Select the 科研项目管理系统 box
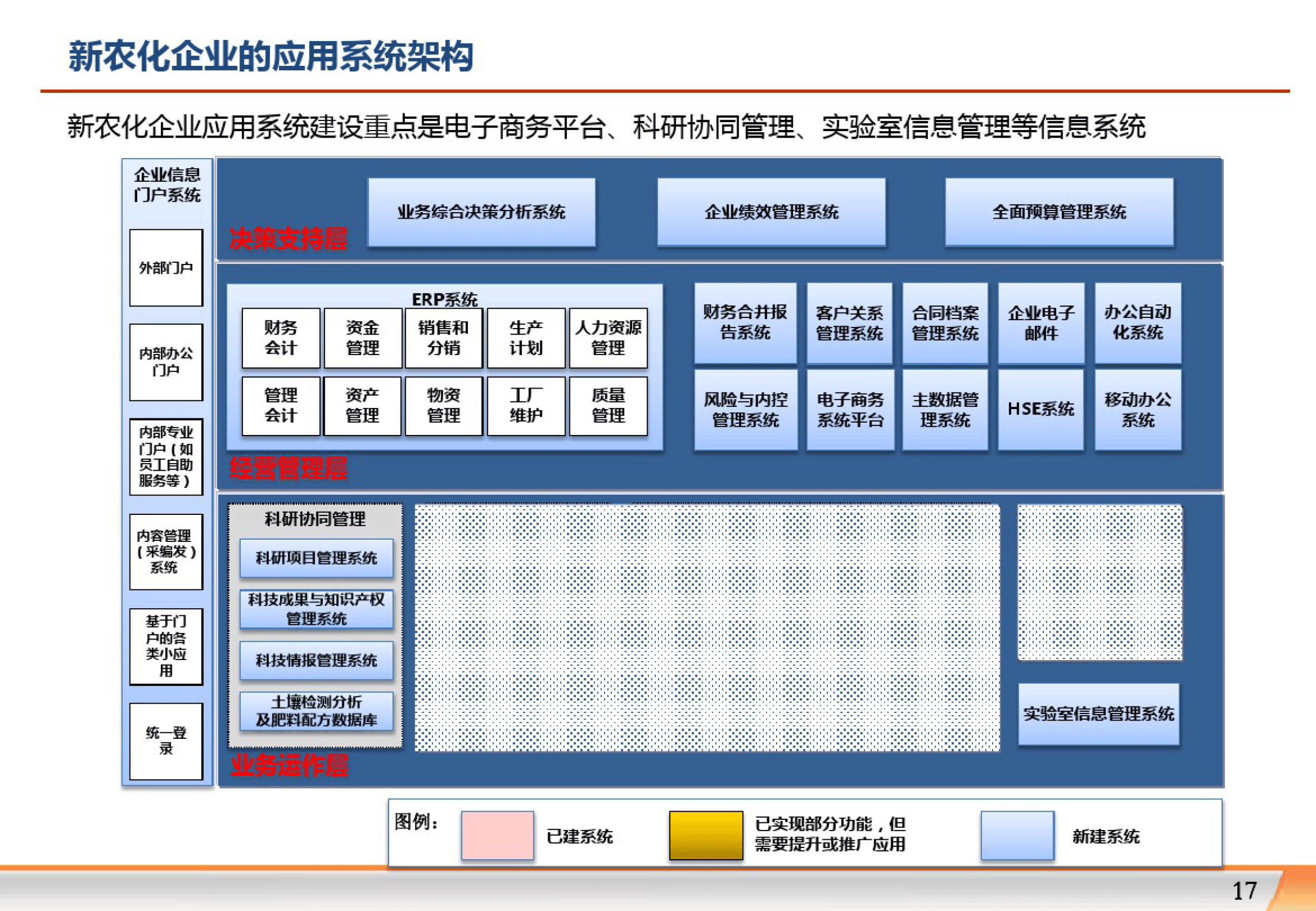This screenshot has width=1316, height=911. [316, 558]
